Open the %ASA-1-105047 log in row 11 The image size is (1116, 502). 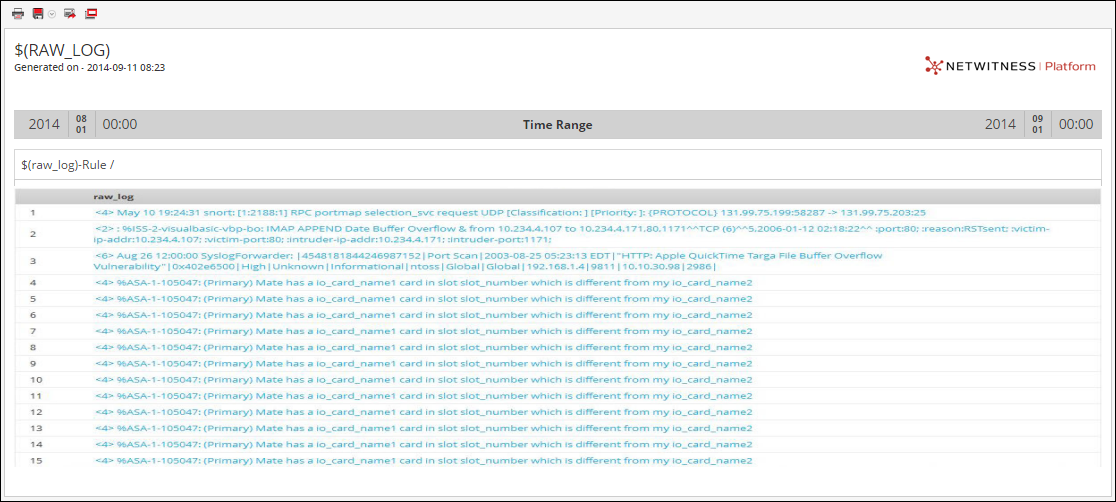click(x=423, y=396)
